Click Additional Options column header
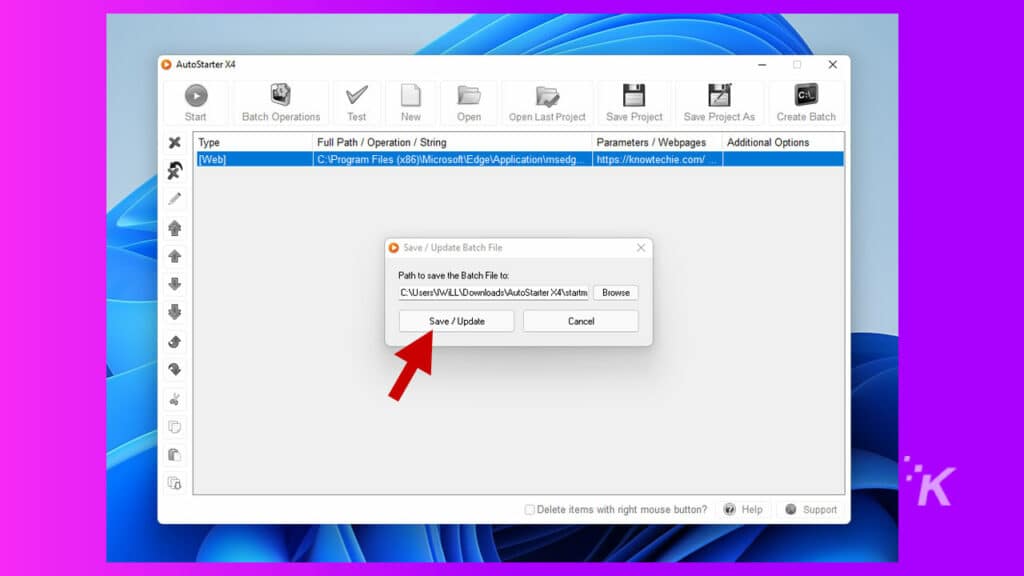The image size is (1024, 576). click(x=783, y=142)
